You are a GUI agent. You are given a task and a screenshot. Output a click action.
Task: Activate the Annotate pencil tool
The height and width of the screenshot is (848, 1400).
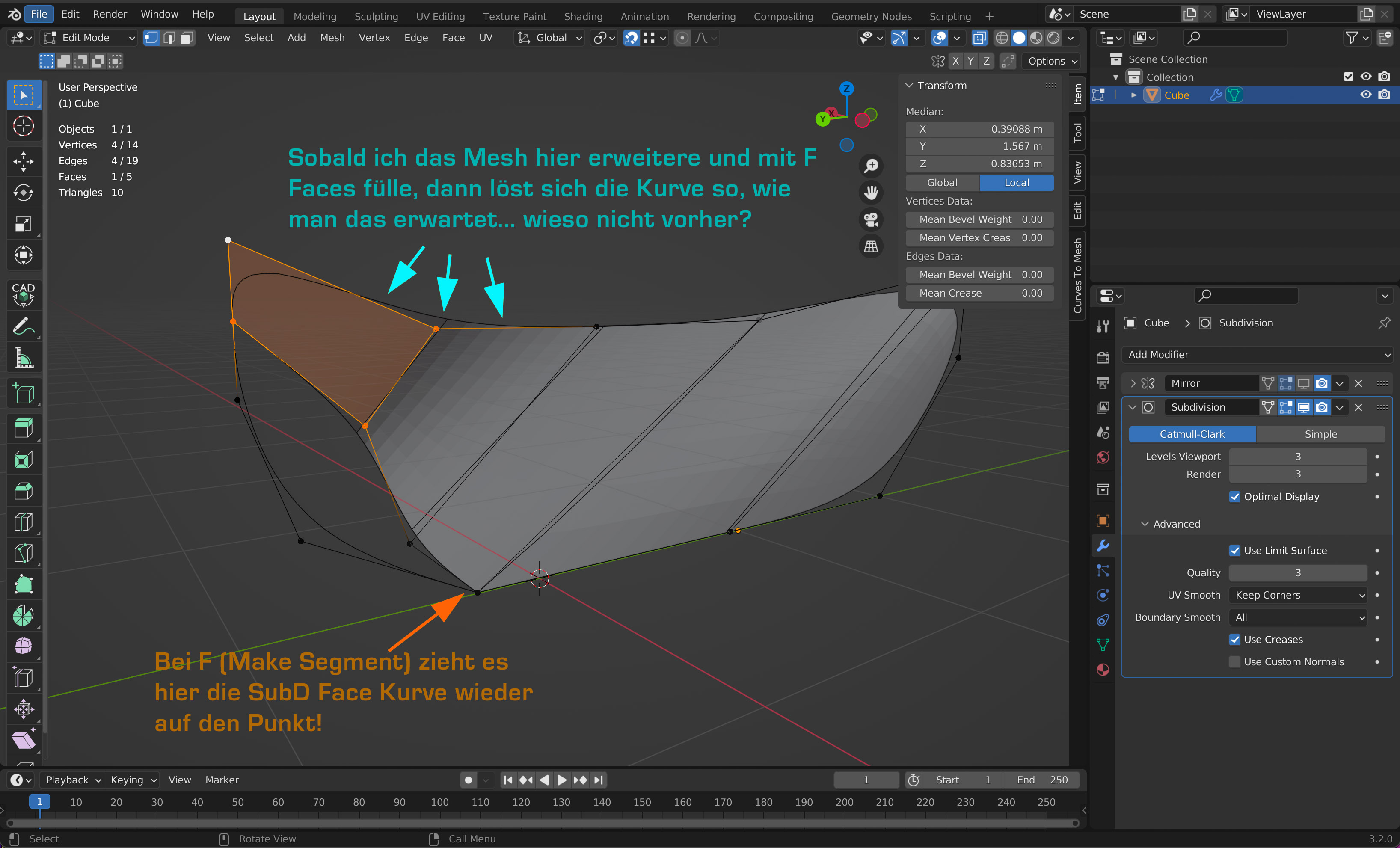pyautogui.click(x=23, y=326)
